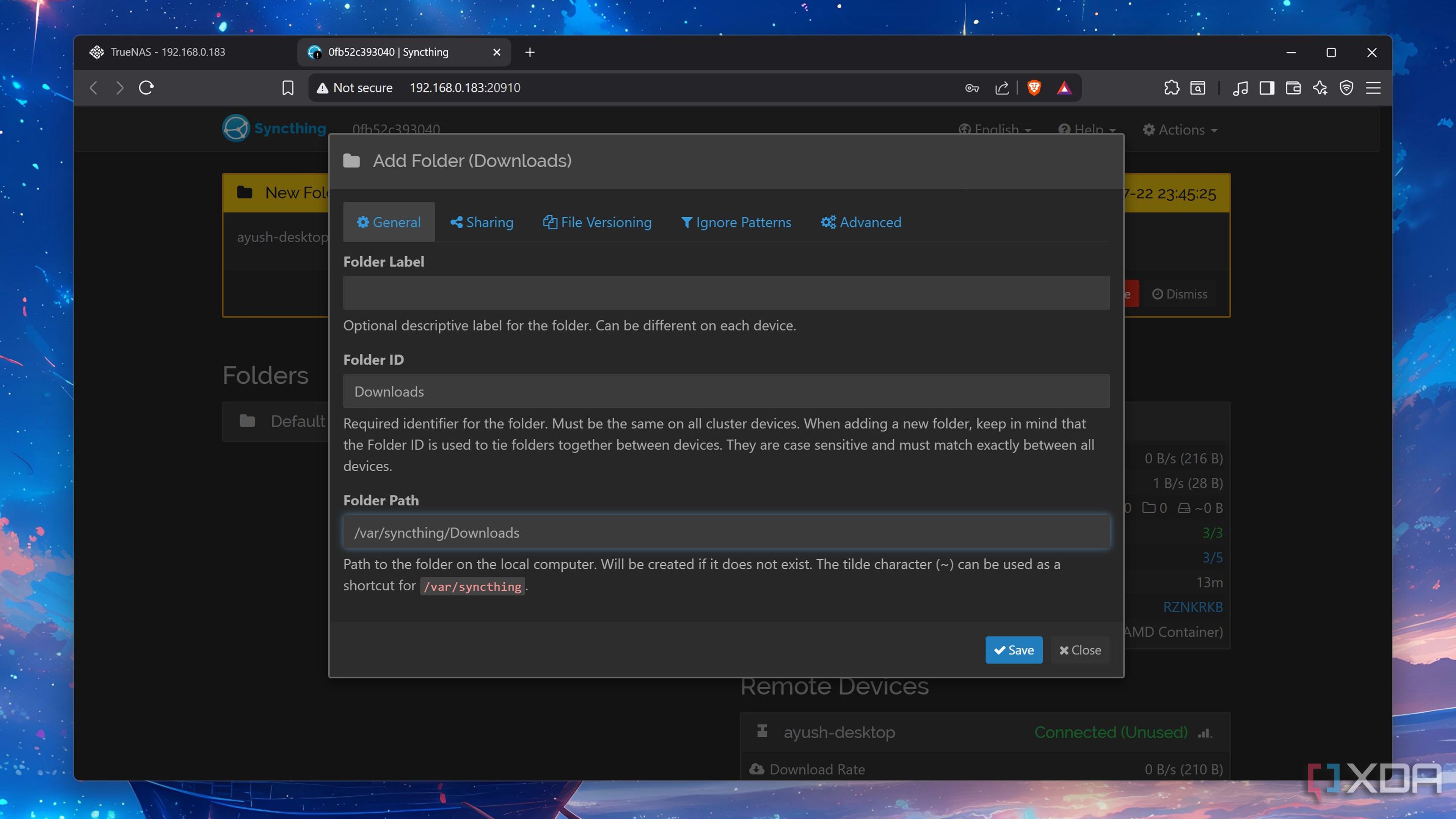Open the Actions dropdown menu
The height and width of the screenshot is (819, 1456).
pos(1180,129)
